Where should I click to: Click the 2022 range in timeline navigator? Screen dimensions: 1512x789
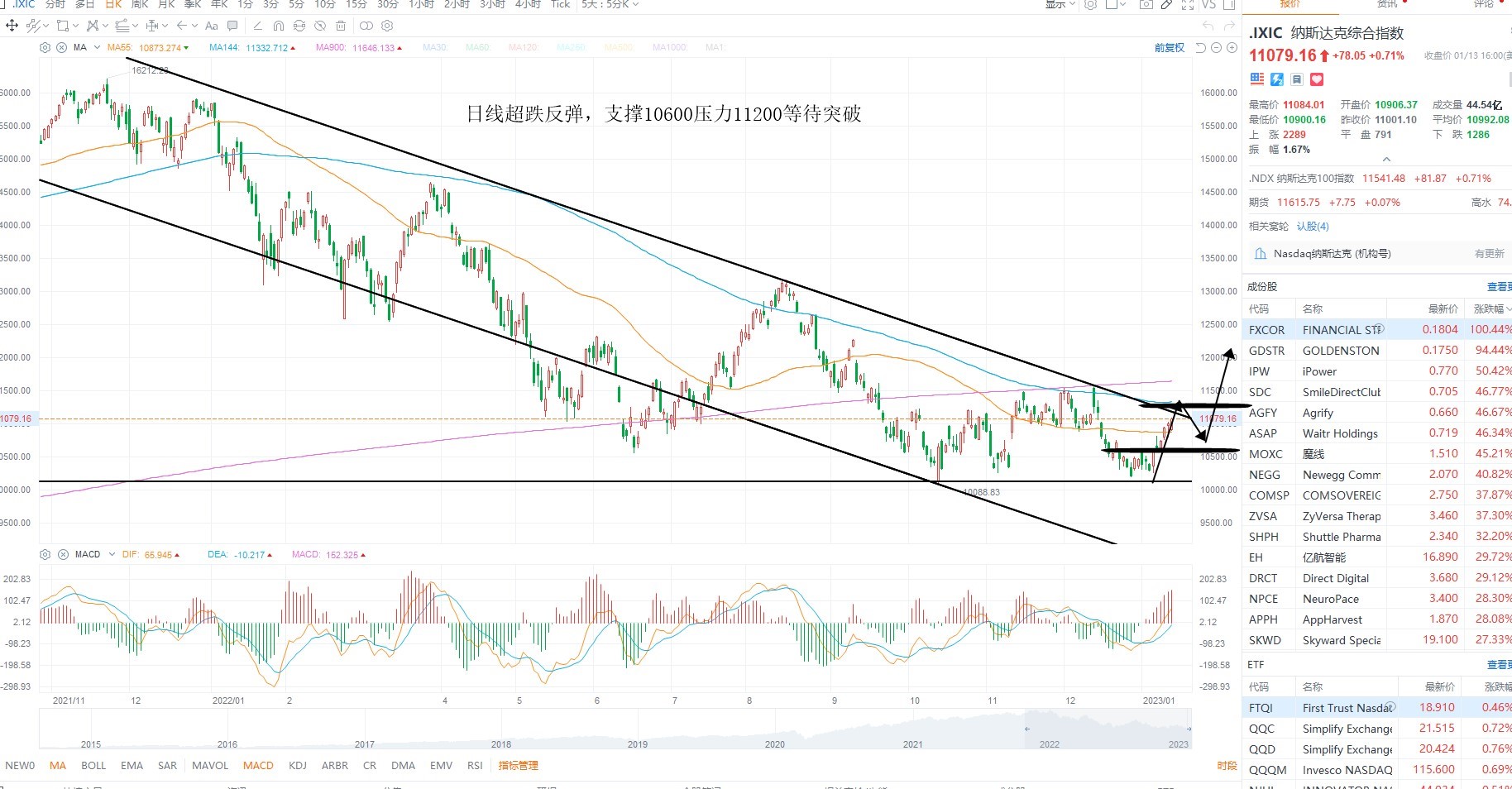tap(1049, 744)
